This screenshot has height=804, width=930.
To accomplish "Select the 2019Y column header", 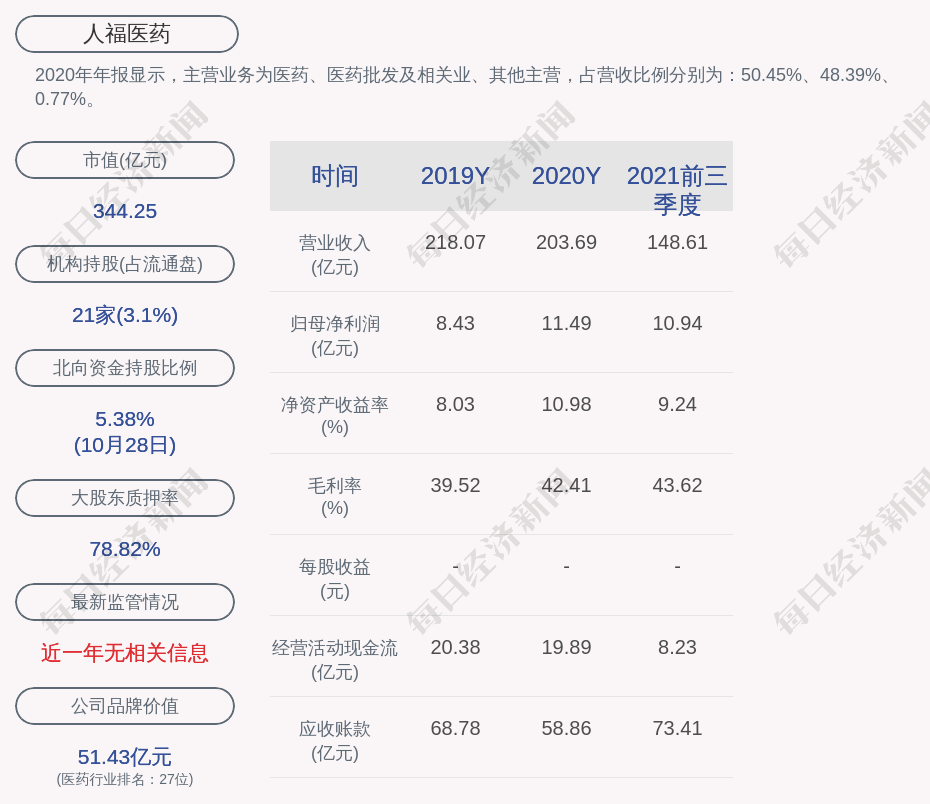I will [x=455, y=176].
